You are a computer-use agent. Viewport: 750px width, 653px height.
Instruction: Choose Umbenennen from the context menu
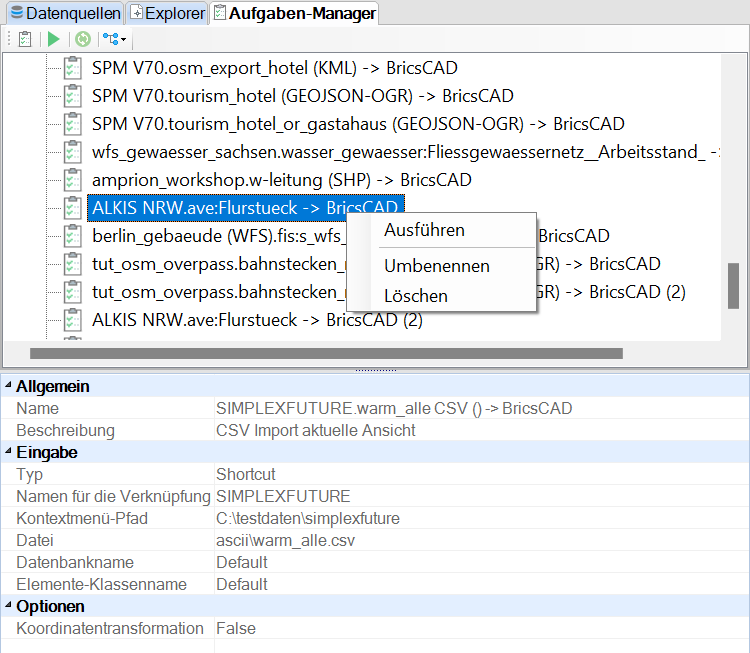pyautogui.click(x=437, y=266)
